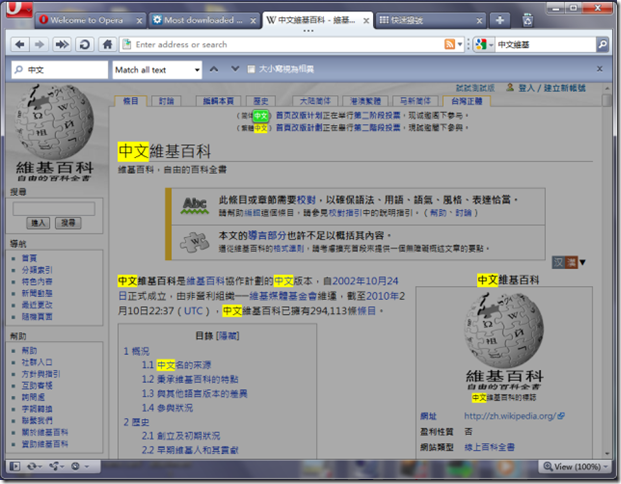Go back with the Back arrow
The width and height of the screenshot is (621, 484).
pyautogui.click(x=19, y=44)
